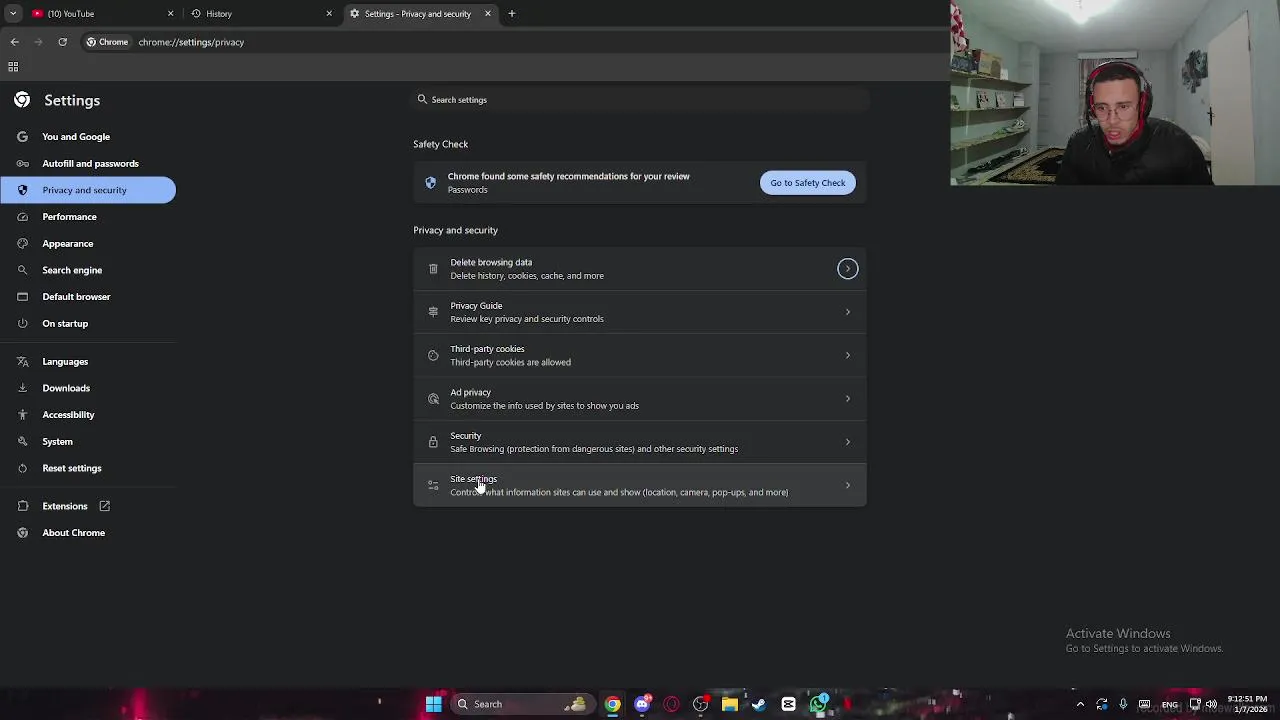Open a new tab with the plus button
Screen dimensions: 1280x720
511,14
